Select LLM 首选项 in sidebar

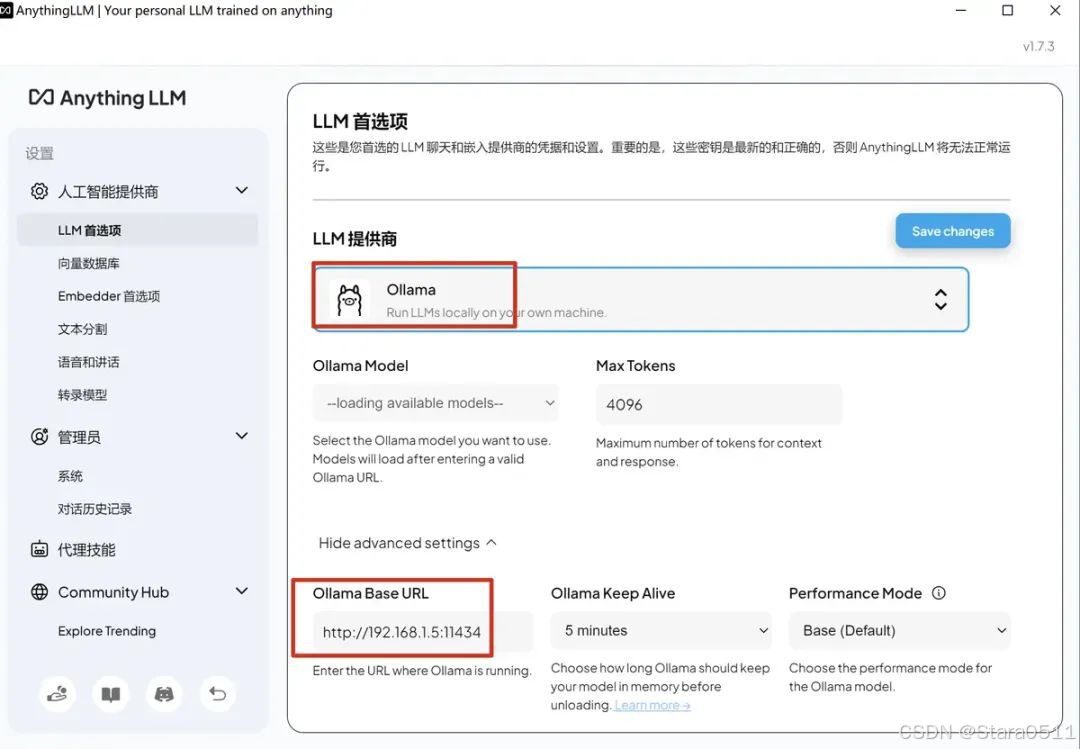(138, 230)
